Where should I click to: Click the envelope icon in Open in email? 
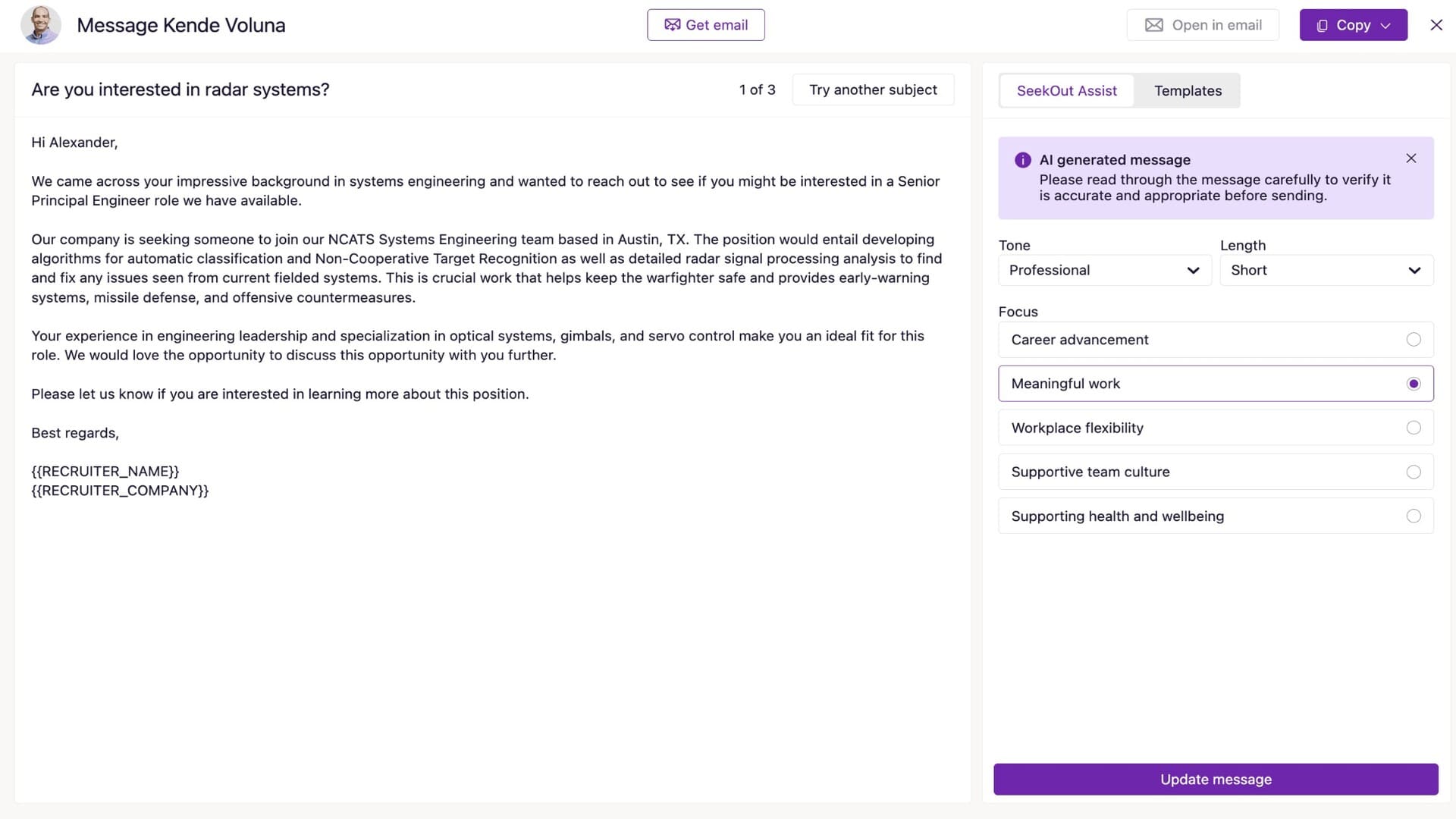tap(1153, 24)
